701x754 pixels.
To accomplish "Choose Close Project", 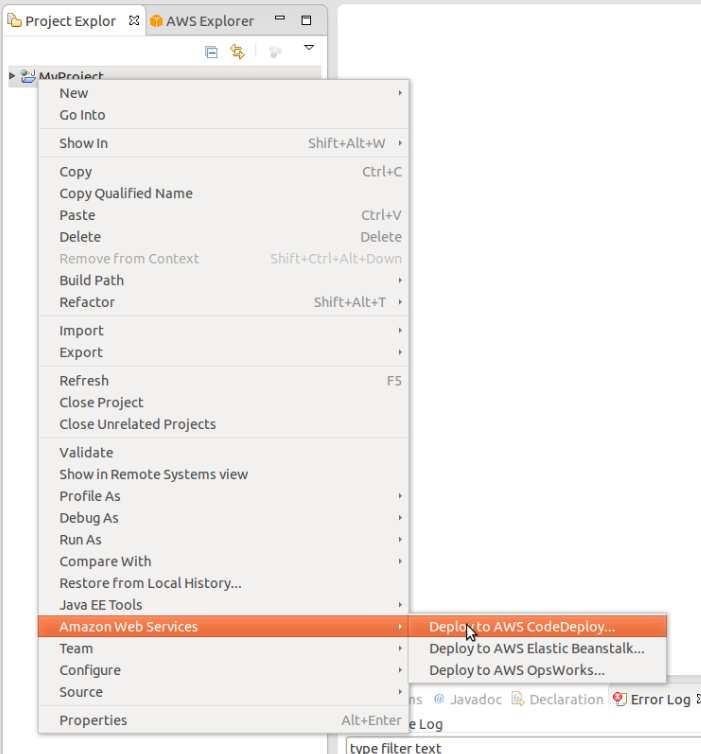I will pyautogui.click(x=224, y=402).
